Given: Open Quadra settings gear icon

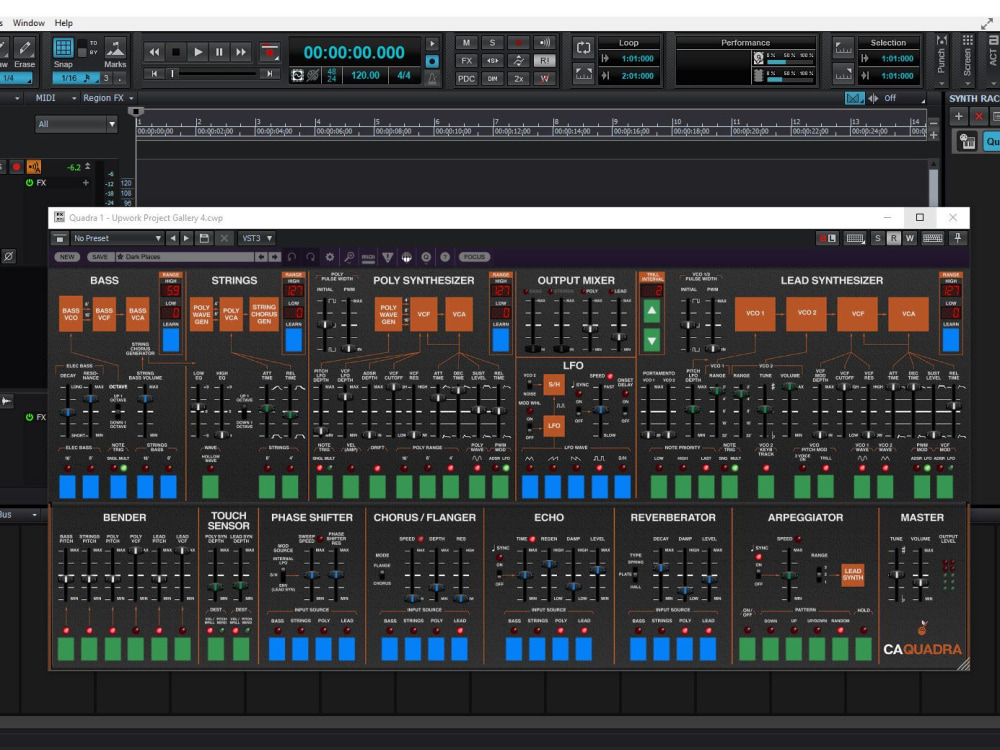Looking at the screenshot, I should click(x=330, y=257).
